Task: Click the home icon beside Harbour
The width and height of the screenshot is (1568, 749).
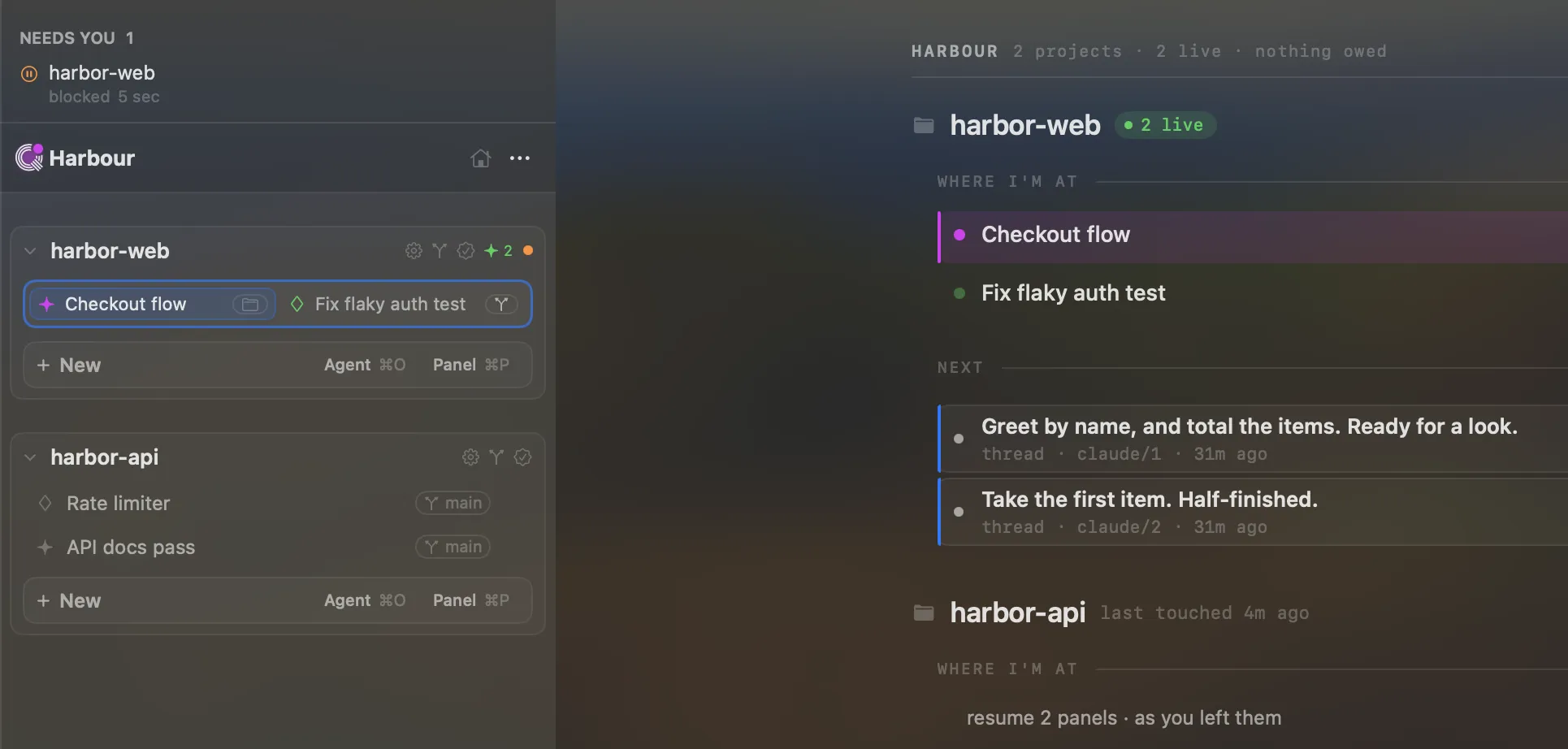Action: [x=480, y=158]
